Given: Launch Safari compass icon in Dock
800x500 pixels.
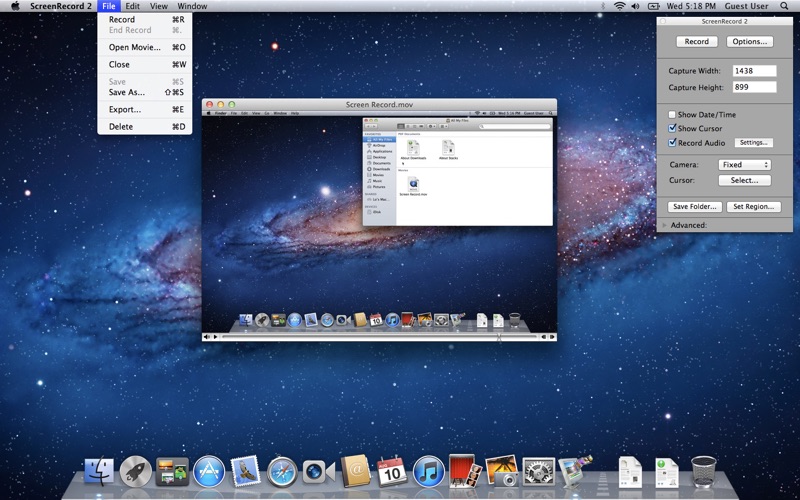Looking at the screenshot, I should 282,471.
